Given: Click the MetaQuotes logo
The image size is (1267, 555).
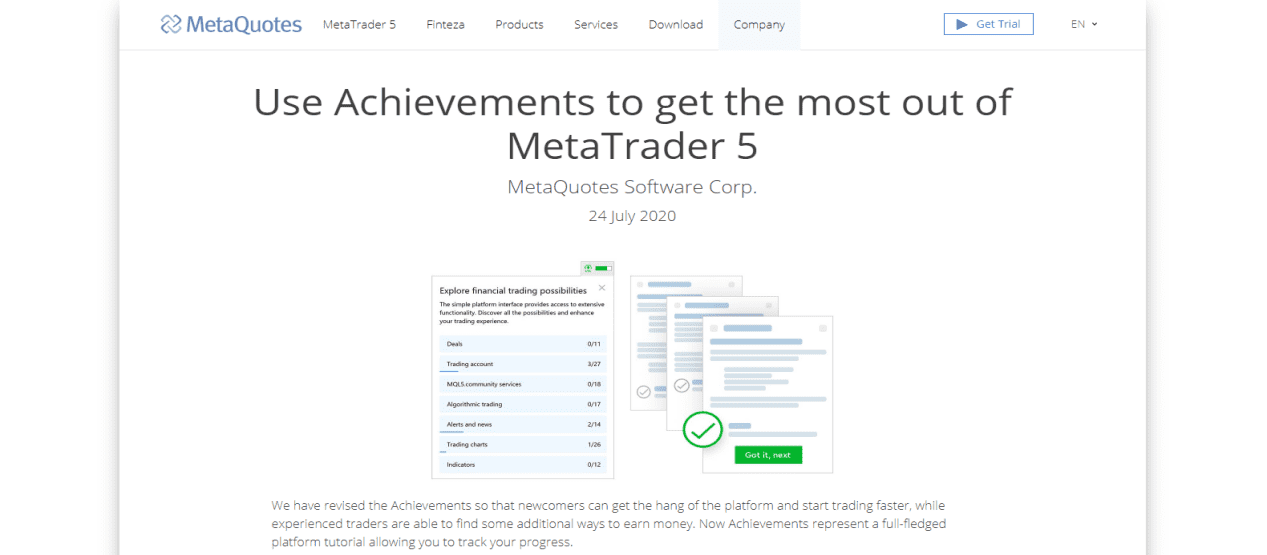Looking at the screenshot, I should click(231, 25).
